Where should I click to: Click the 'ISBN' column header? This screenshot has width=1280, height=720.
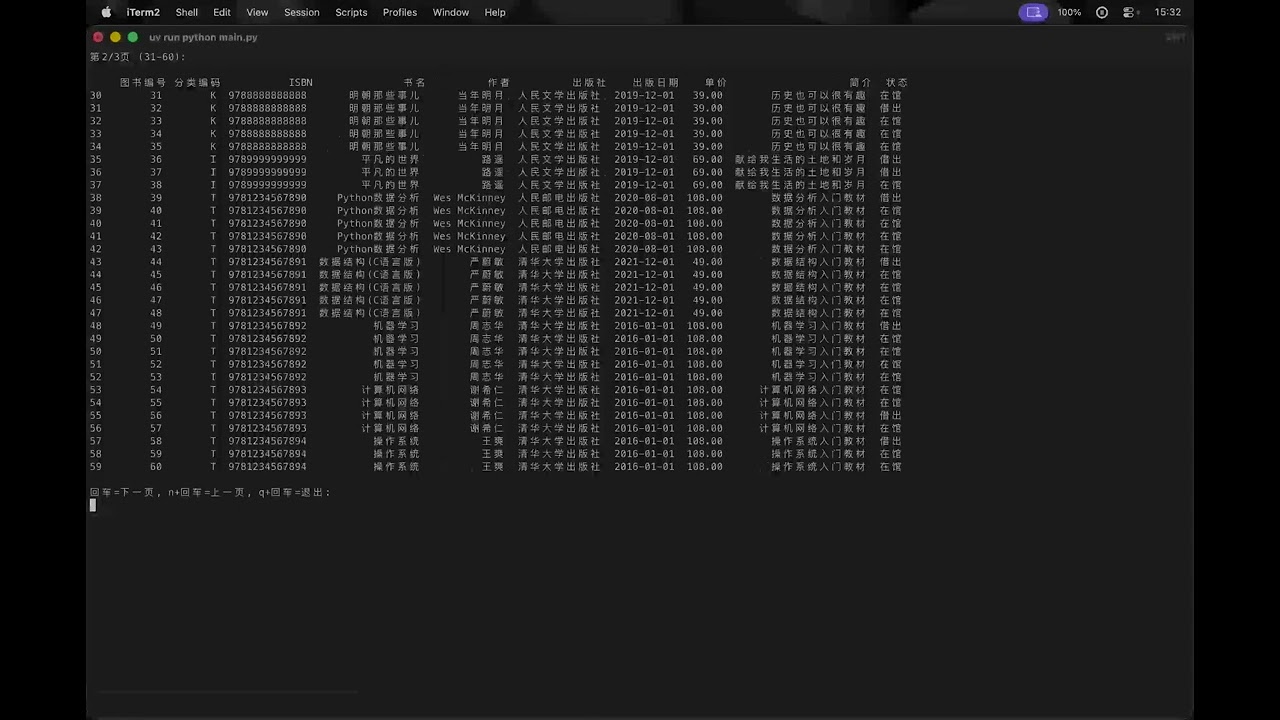pos(301,82)
